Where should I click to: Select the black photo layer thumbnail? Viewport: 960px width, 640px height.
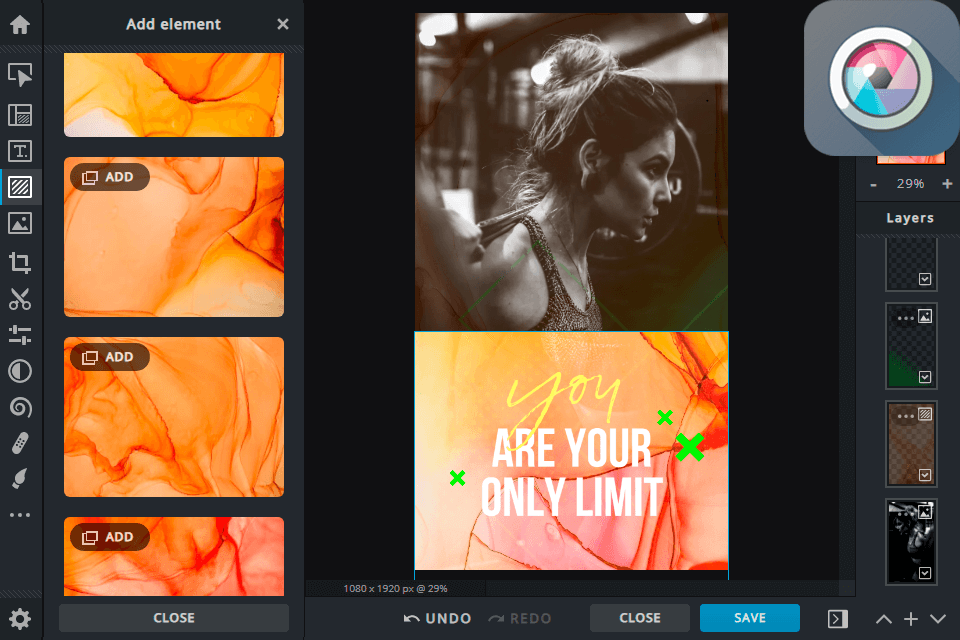911,541
